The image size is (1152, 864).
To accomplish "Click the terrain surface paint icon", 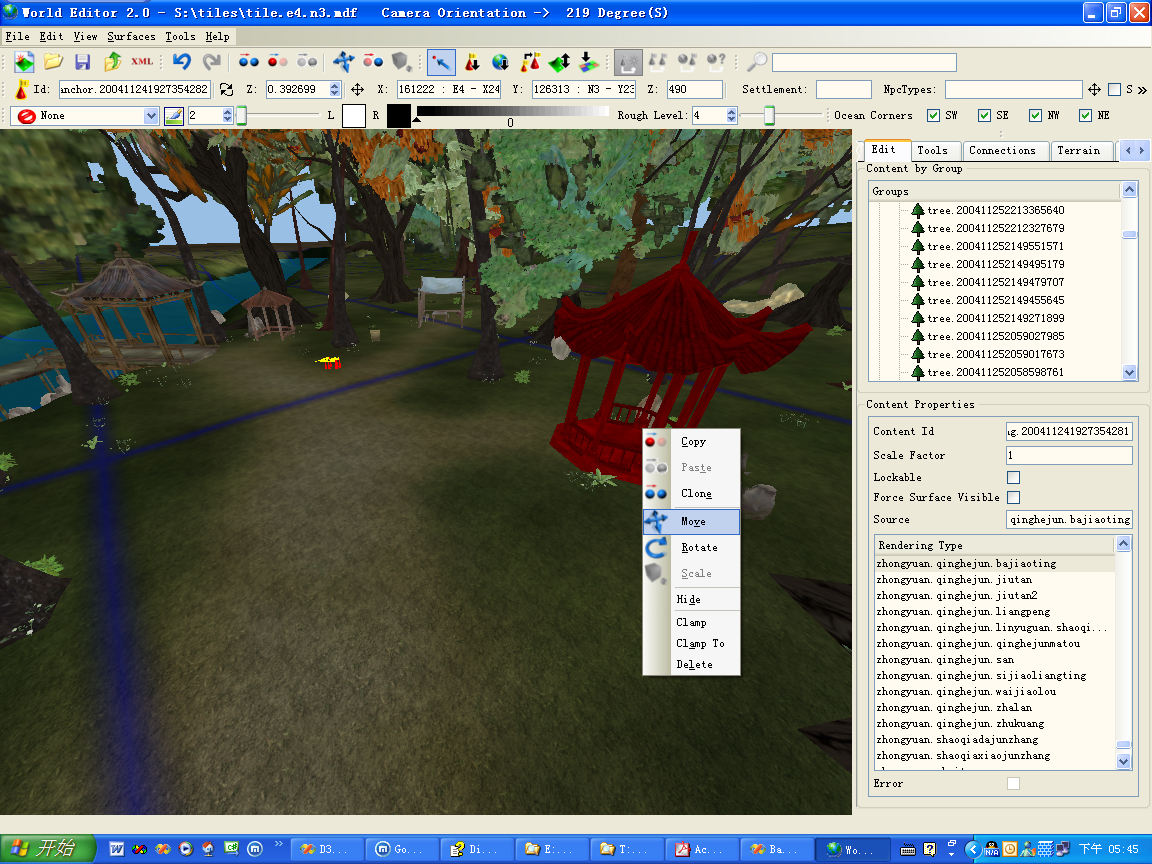I will point(588,62).
